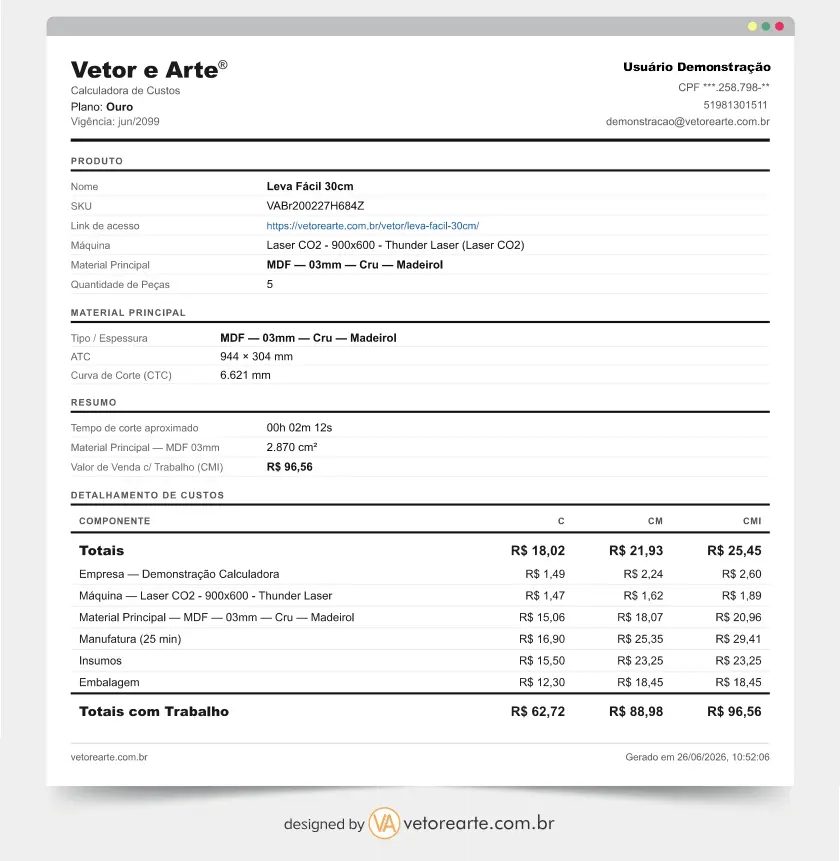This screenshot has width=840, height=861.
Task: Click the Plano: Ouro label
Action: tap(102, 107)
